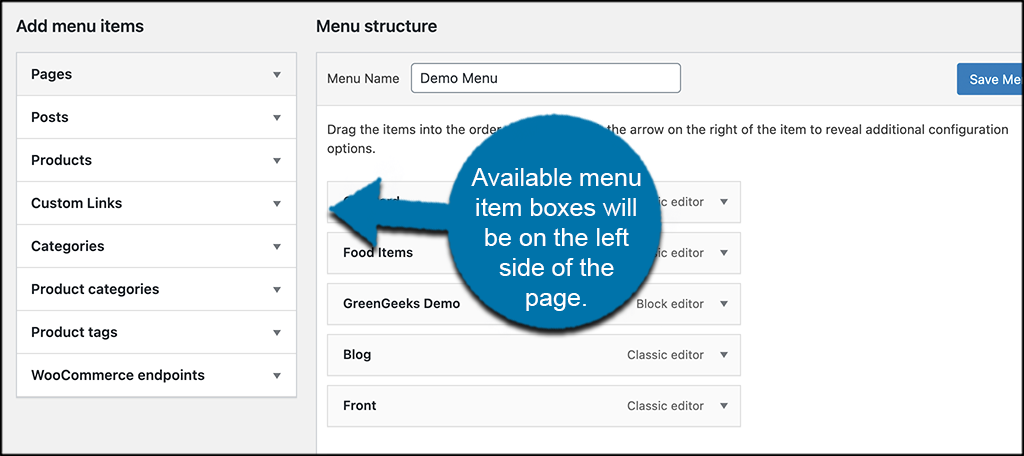Click Classic editor label on Front row
This screenshot has height=456, width=1024.
pyautogui.click(x=665, y=406)
